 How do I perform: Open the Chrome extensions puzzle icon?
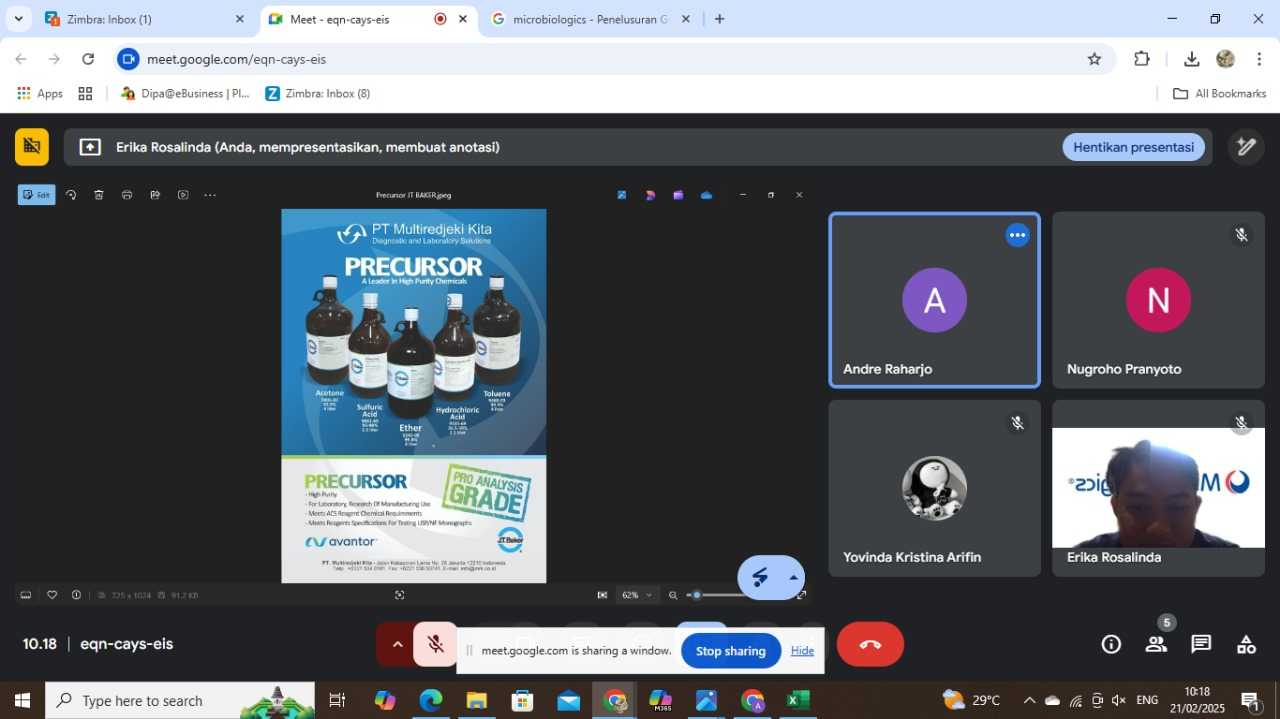click(x=1142, y=59)
